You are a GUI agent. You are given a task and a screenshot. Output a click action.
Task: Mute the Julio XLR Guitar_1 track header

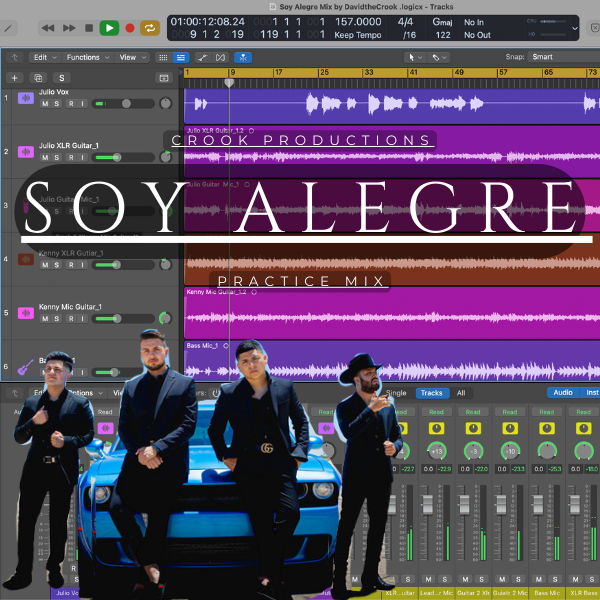pos(45,157)
